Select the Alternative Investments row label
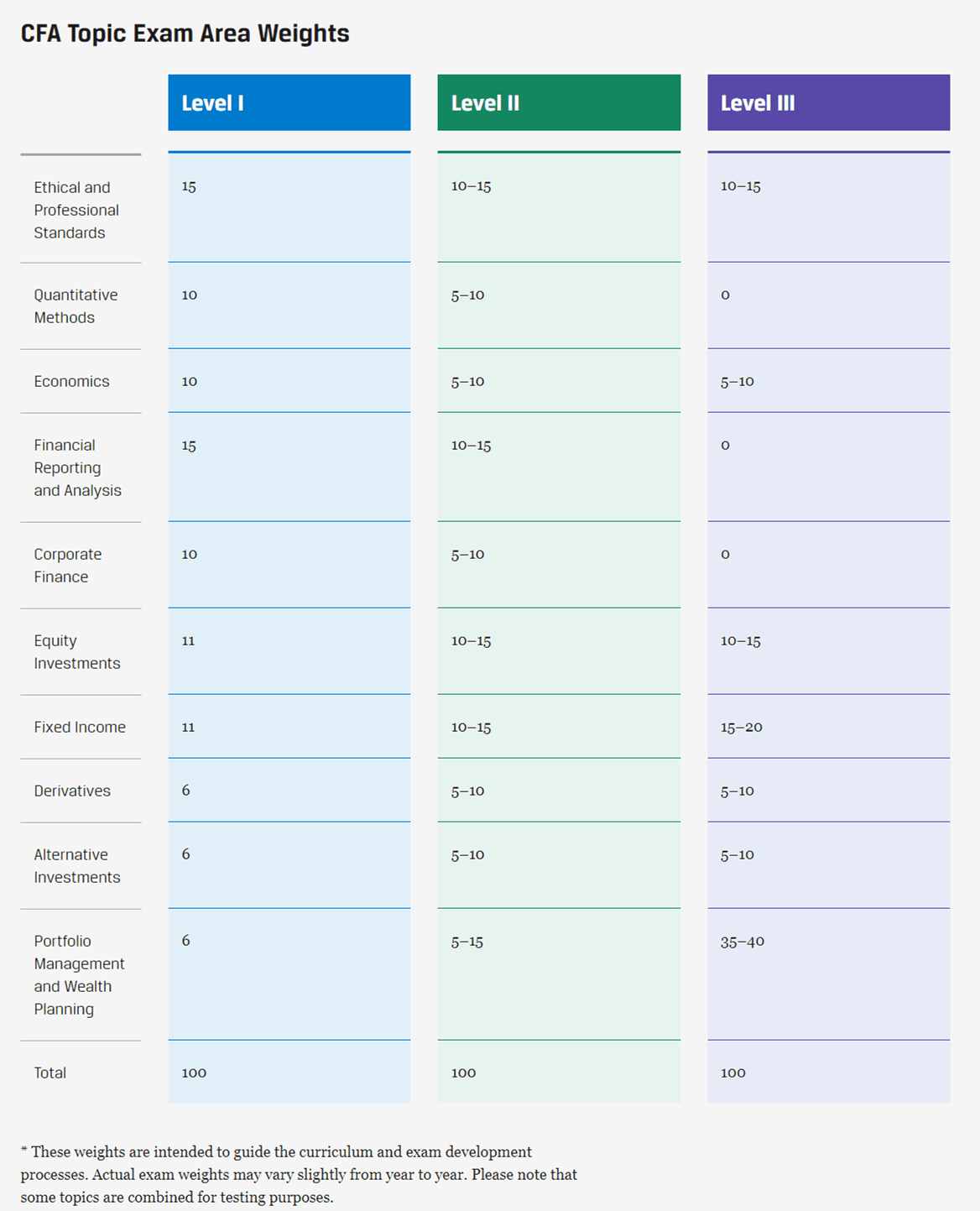Screen dimensions: 980x1211 [x=76, y=866]
